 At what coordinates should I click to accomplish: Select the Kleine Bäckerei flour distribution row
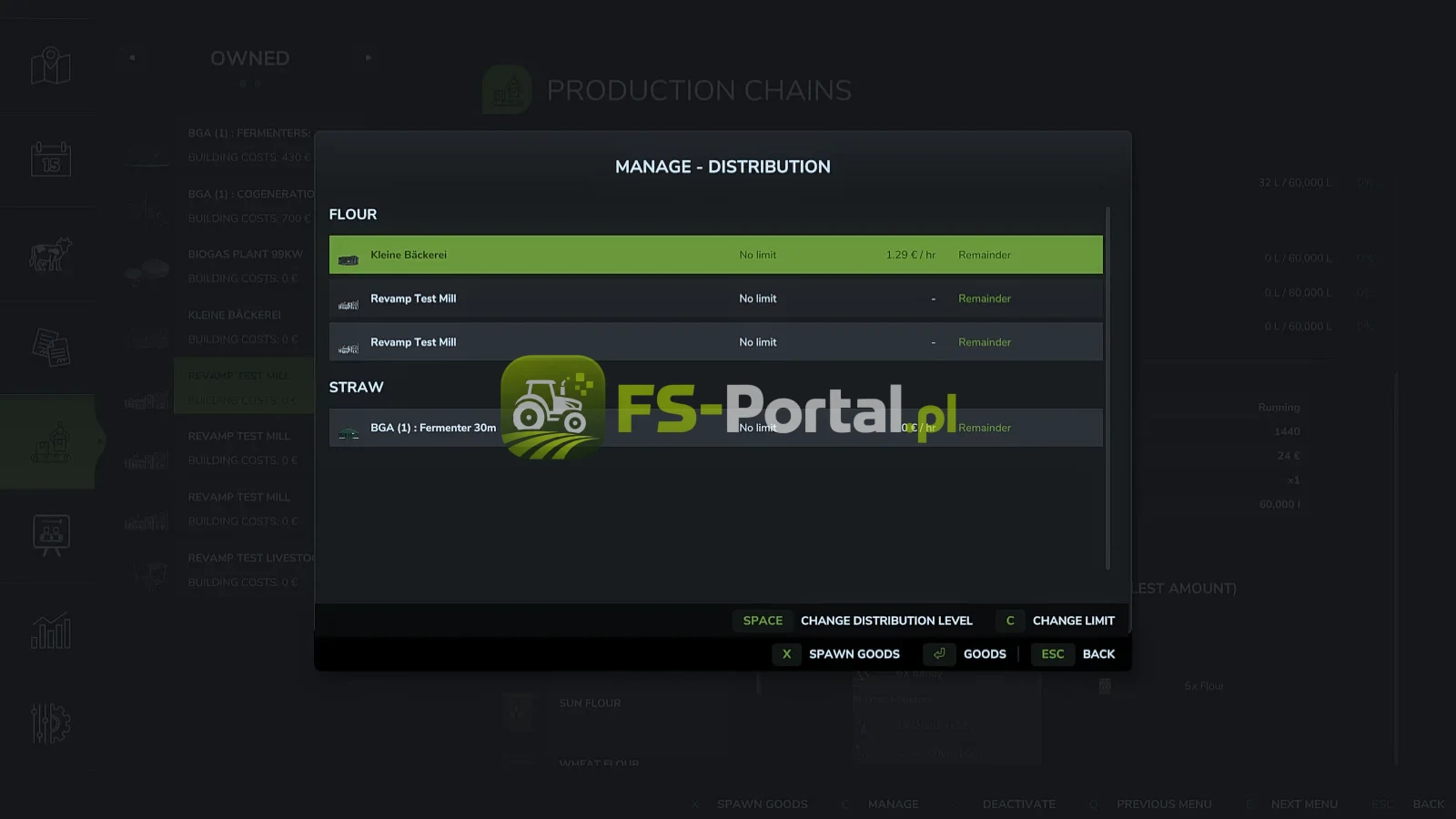(x=716, y=255)
